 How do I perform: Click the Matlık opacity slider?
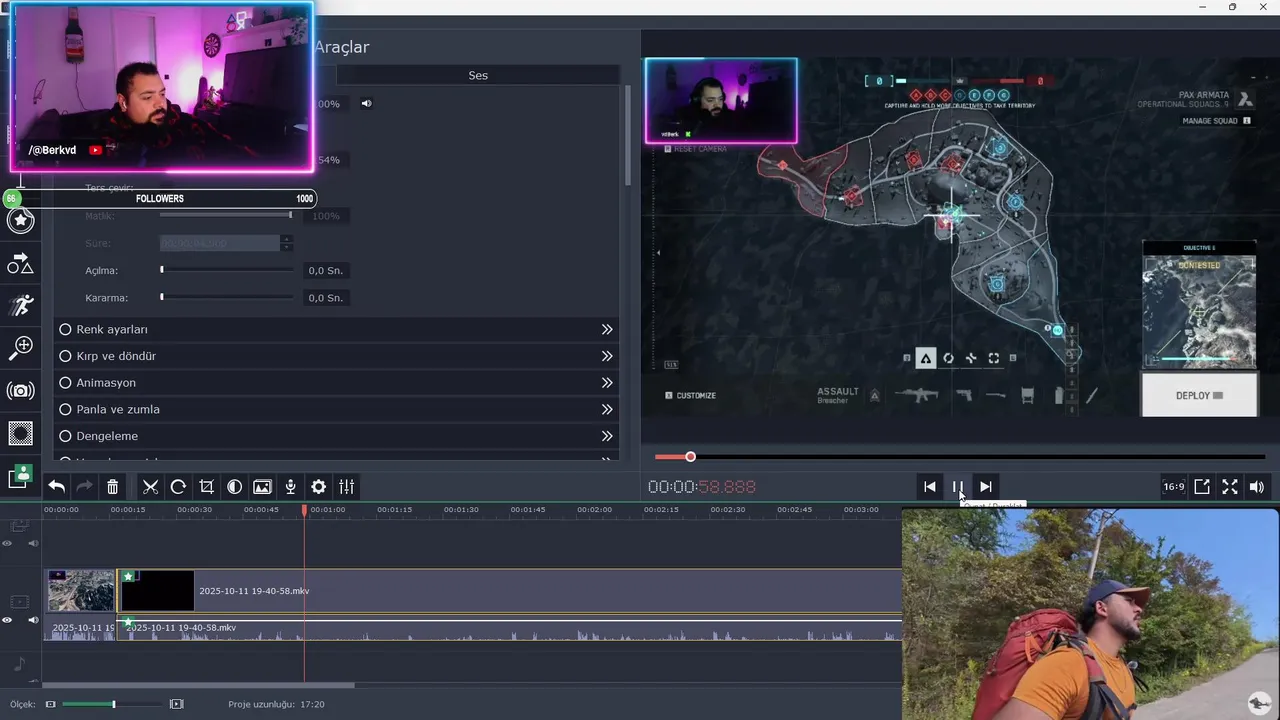(x=227, y=215)
